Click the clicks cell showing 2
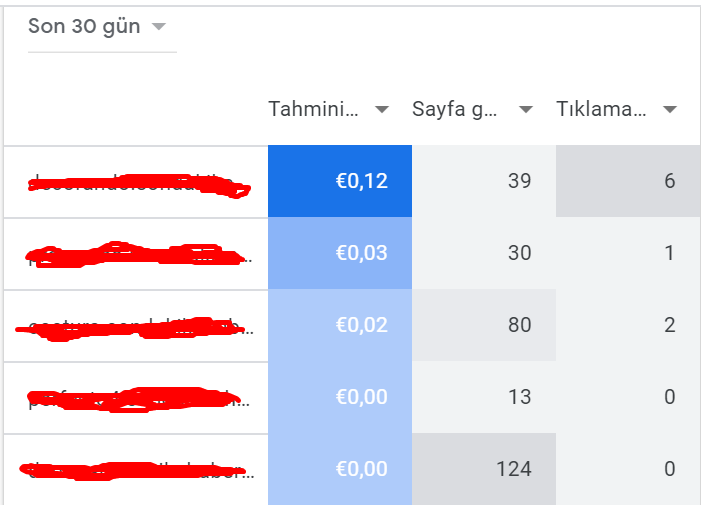This screenshot has width=701, height=505. pyautogui.click(x=628, y=325)
